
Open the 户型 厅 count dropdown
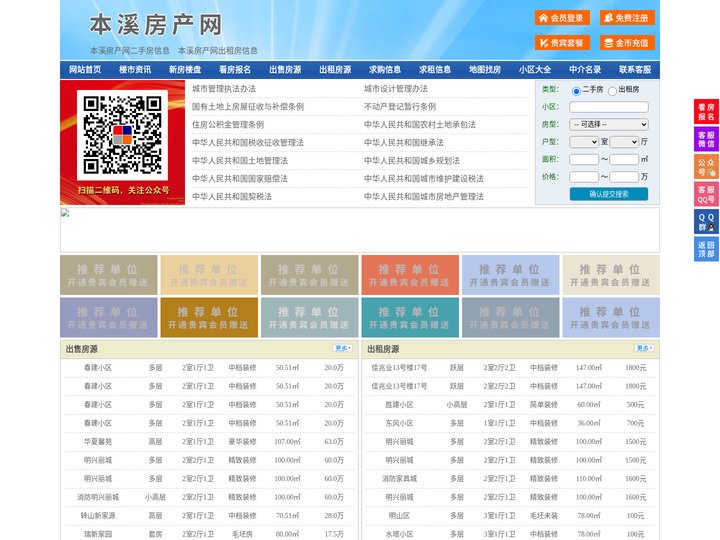624,142
